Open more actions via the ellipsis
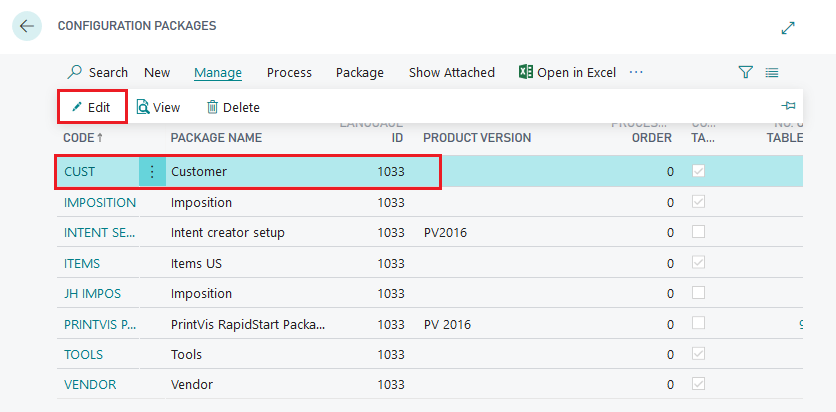This screenshot has height=412, width=836. tap(636, 72)
